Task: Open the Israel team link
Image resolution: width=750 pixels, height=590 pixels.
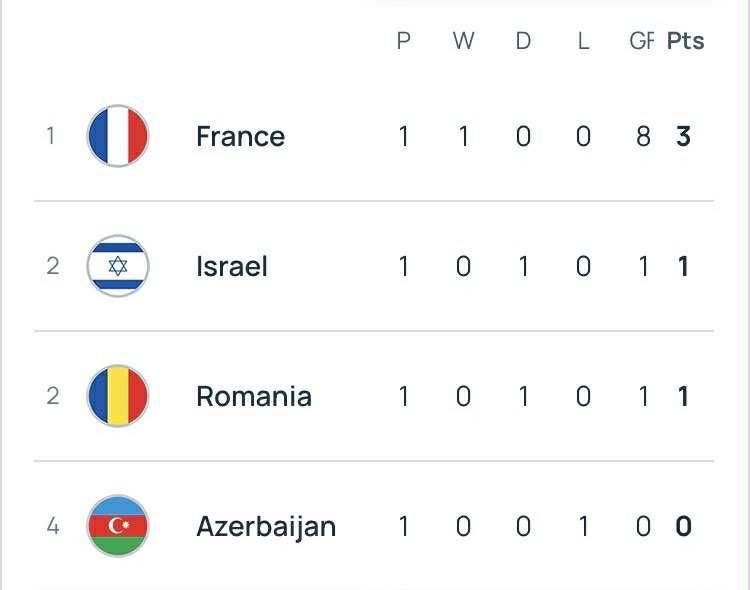Action: click(x=231, y=266)
